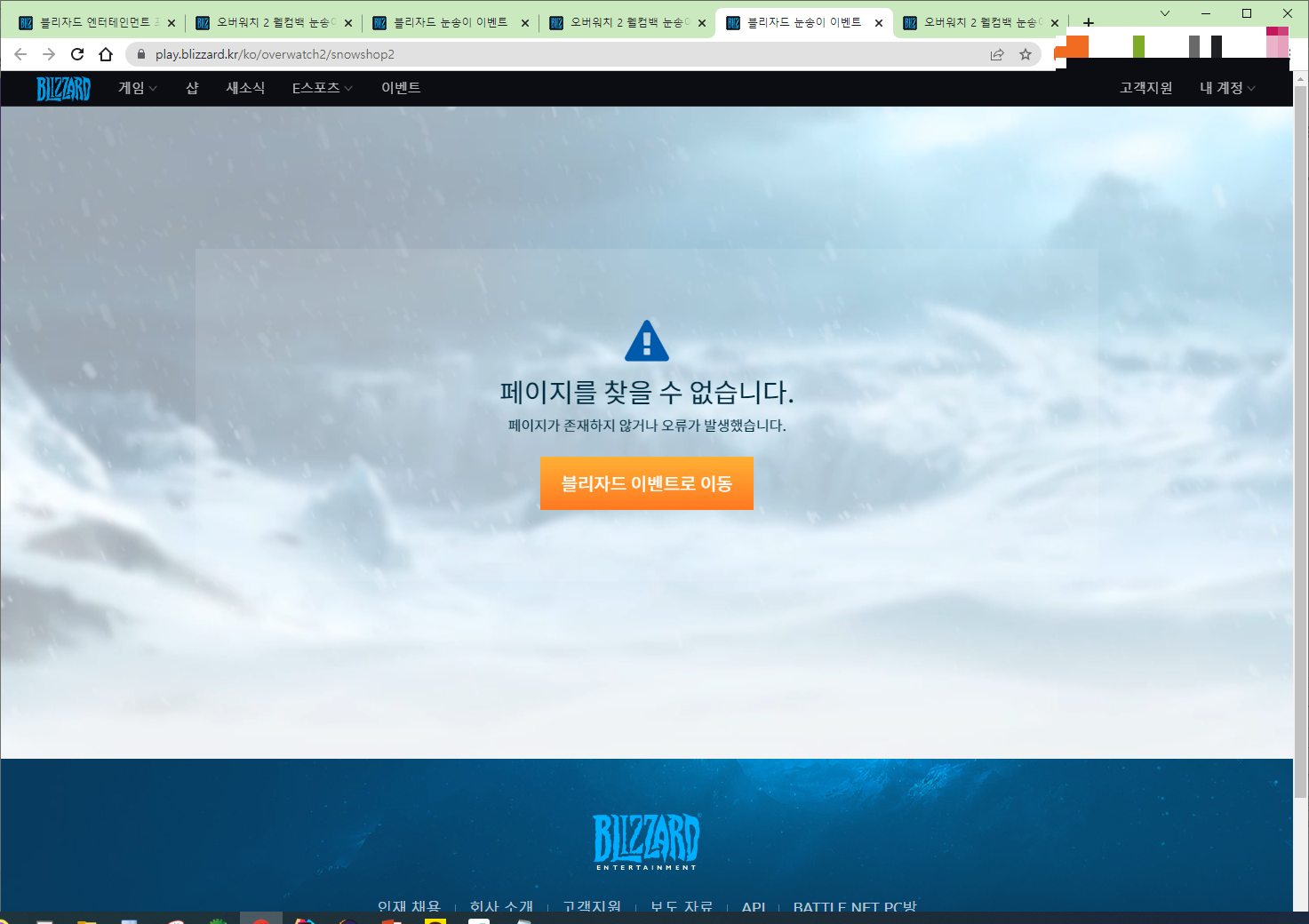The width and height of the screenshot is (1309, 924).
Task: Close the active 블리자드 눈송이 이벤트 tab
Action: coord(879,23)
